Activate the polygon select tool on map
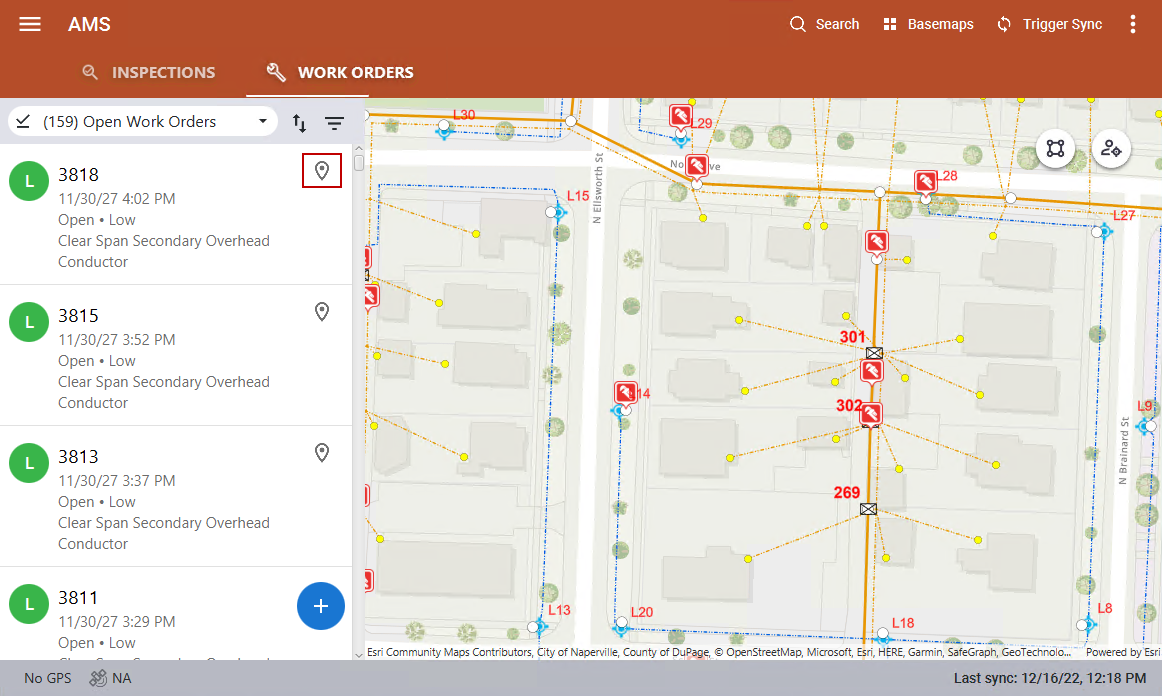The image size is (1162, 696). pyautogui.click(x=1055, y=148)
